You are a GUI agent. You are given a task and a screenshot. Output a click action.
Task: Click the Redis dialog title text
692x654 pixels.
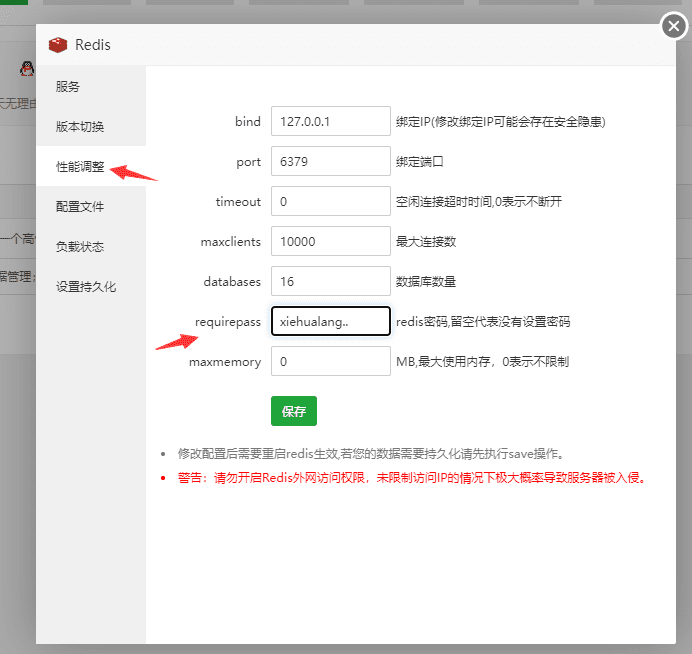click(93, 45)
